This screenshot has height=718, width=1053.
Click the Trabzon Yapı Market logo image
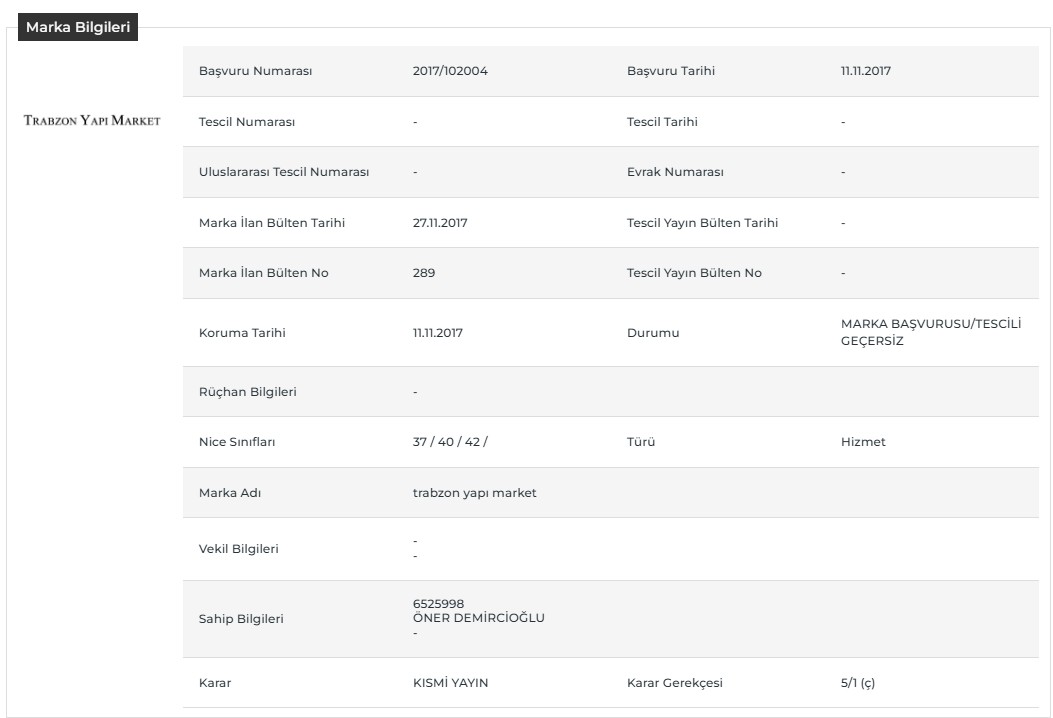92,120
